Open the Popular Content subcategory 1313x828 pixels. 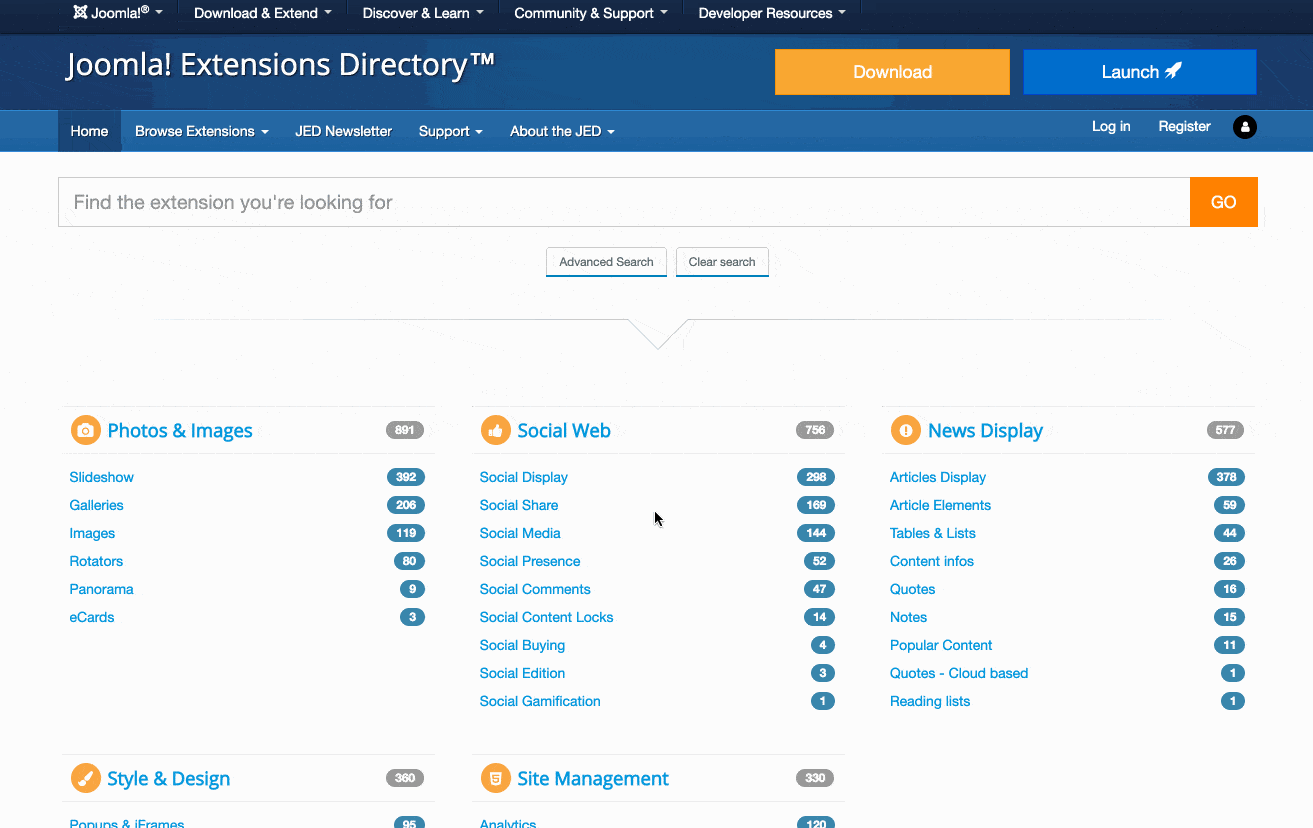click(941, 645)
